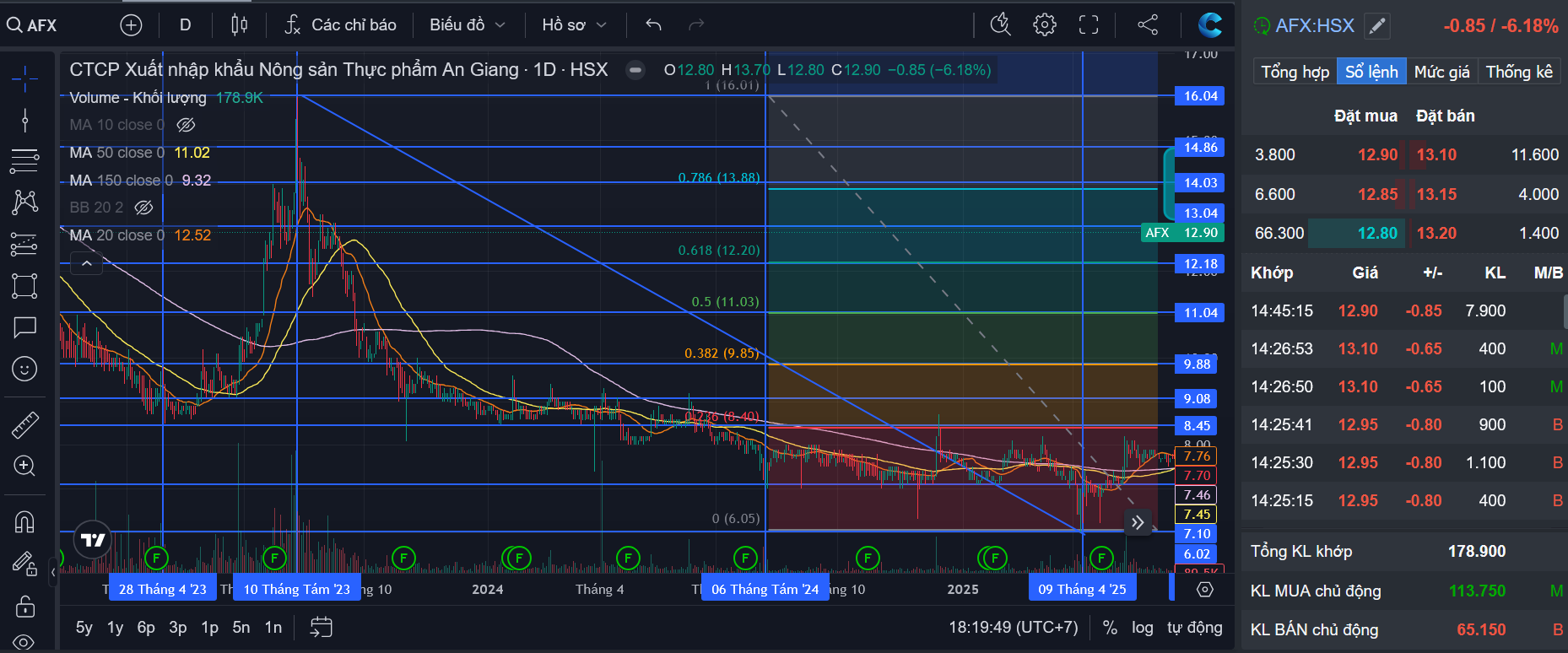This screenshot has height=653, width=1568.
Task: Toggle stay-in-drawing-mode pencil lock
Action: (24, 563)
